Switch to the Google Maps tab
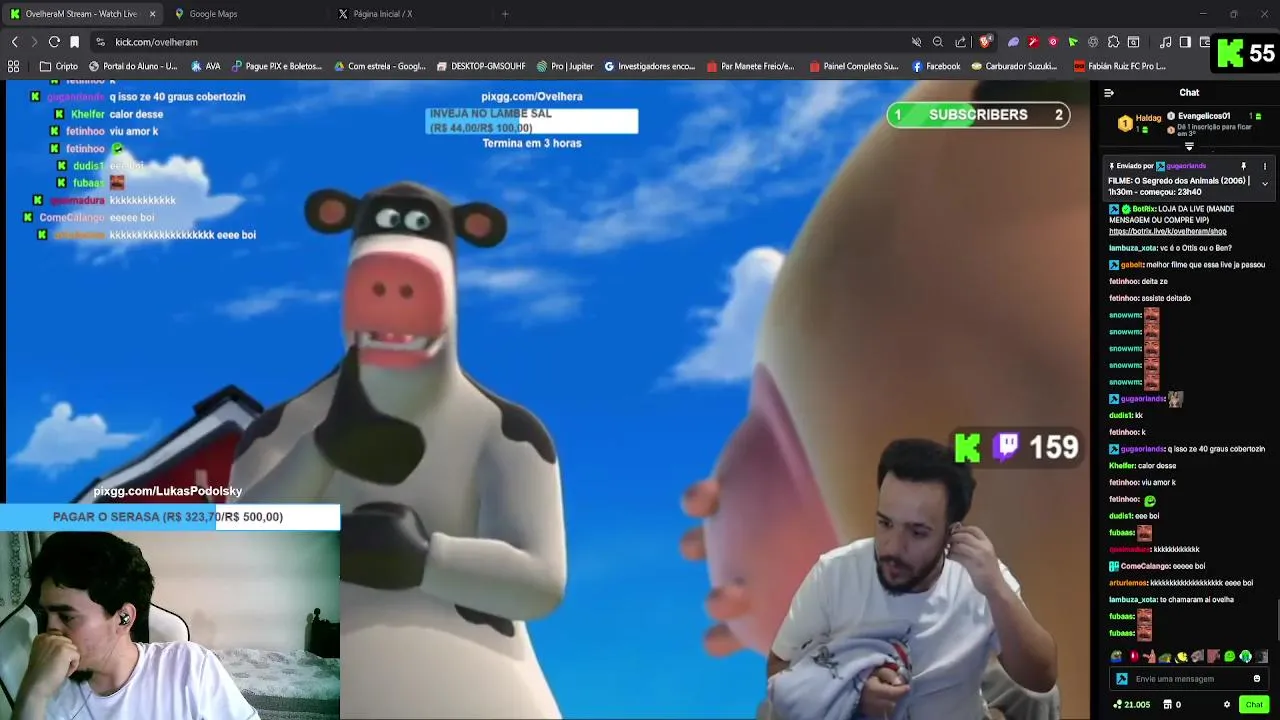The image size is (1280, 720). 248,14
